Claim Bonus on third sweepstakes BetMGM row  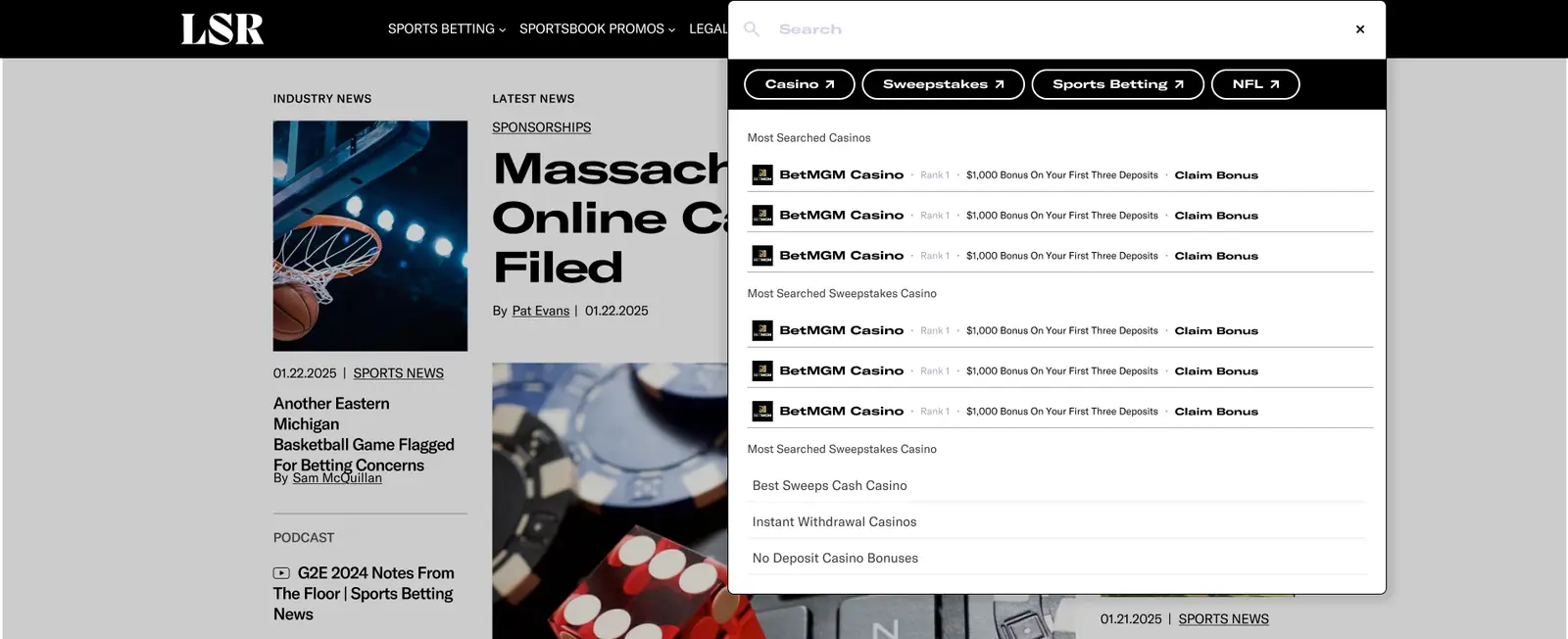coord(1216,412)
